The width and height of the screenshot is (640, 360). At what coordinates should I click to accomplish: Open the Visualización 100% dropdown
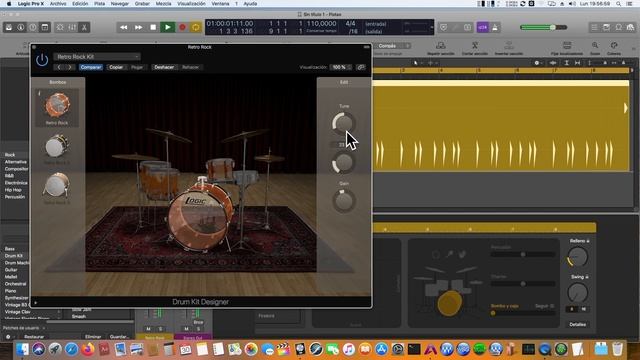(340, 67)
